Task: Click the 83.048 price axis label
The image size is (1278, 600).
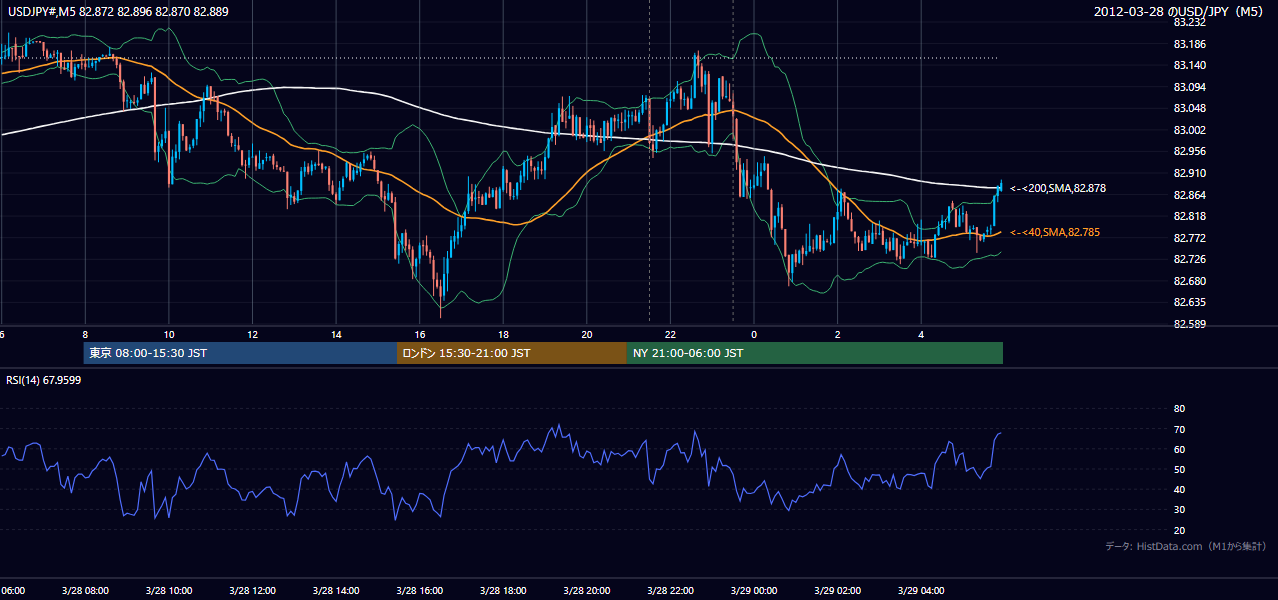Action: pos(1189,108)
